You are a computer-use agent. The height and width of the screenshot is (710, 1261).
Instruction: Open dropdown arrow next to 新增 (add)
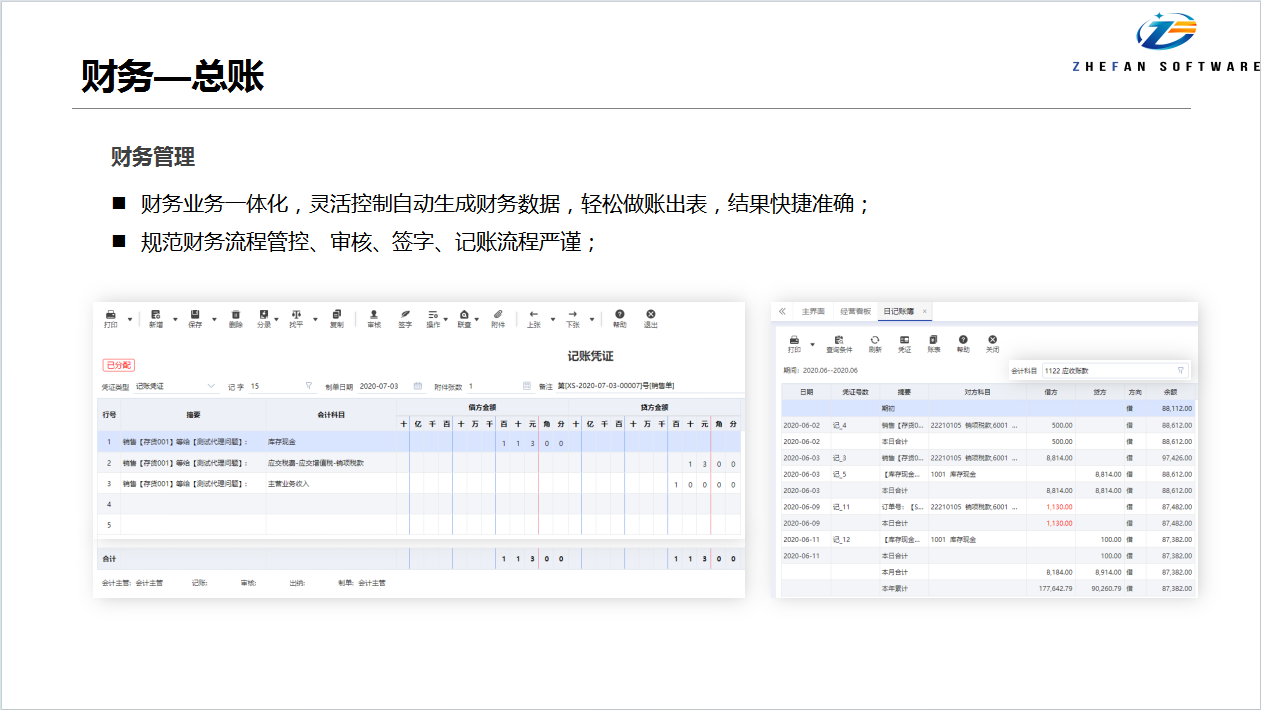tap(175, 320)
